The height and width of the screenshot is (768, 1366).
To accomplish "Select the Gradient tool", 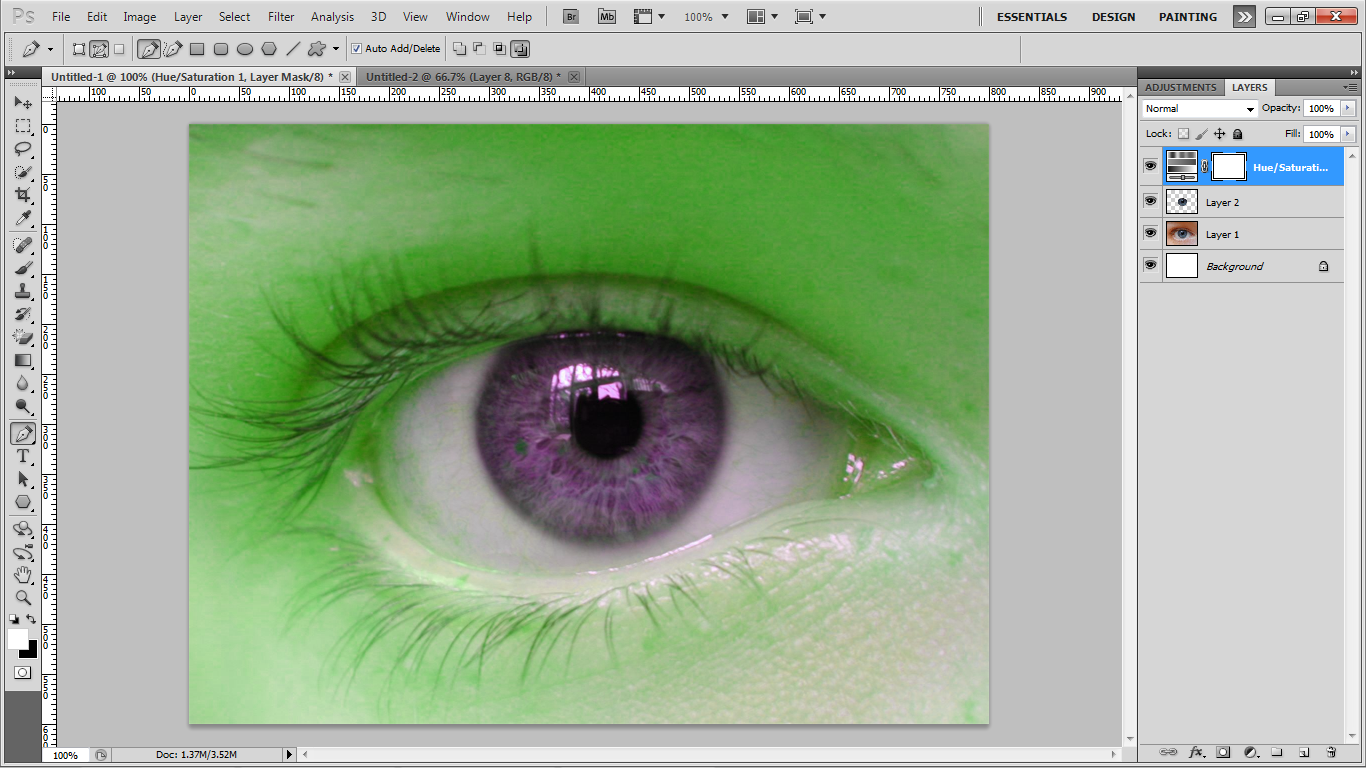I will tap(23, 360).
